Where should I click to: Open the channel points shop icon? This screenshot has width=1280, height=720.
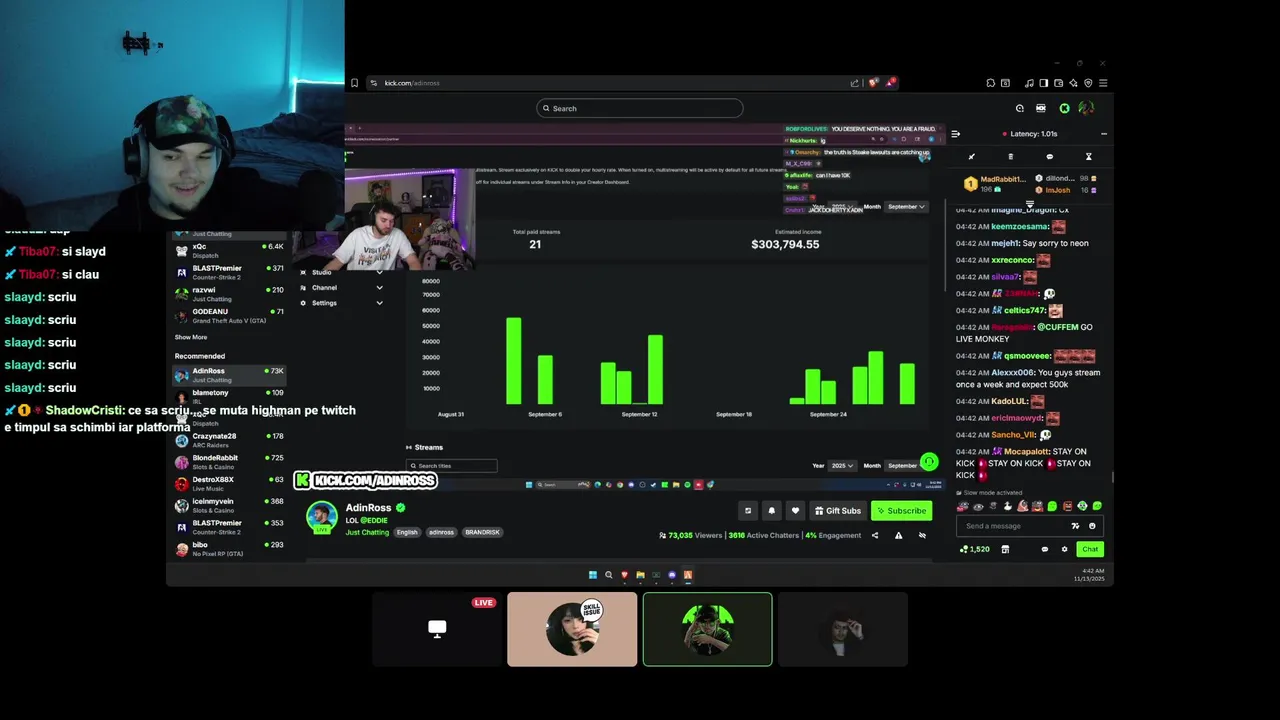click(x=1005, y=549)
